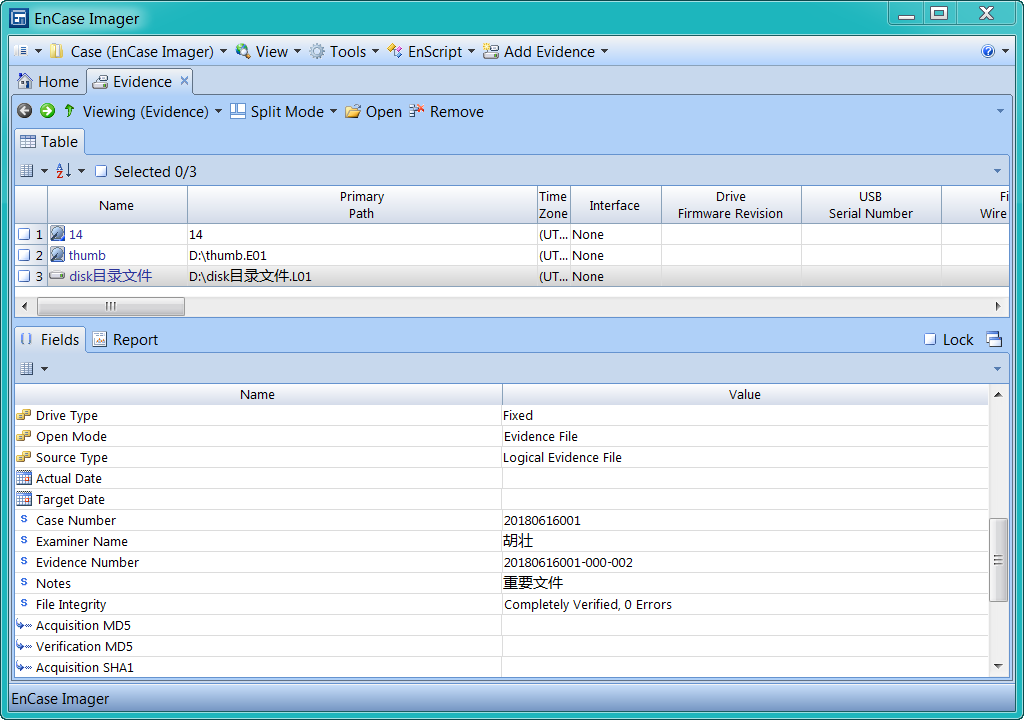Open the evidence link disk目录文件
Screen dimensions: 1024x720
coord(110,276)
